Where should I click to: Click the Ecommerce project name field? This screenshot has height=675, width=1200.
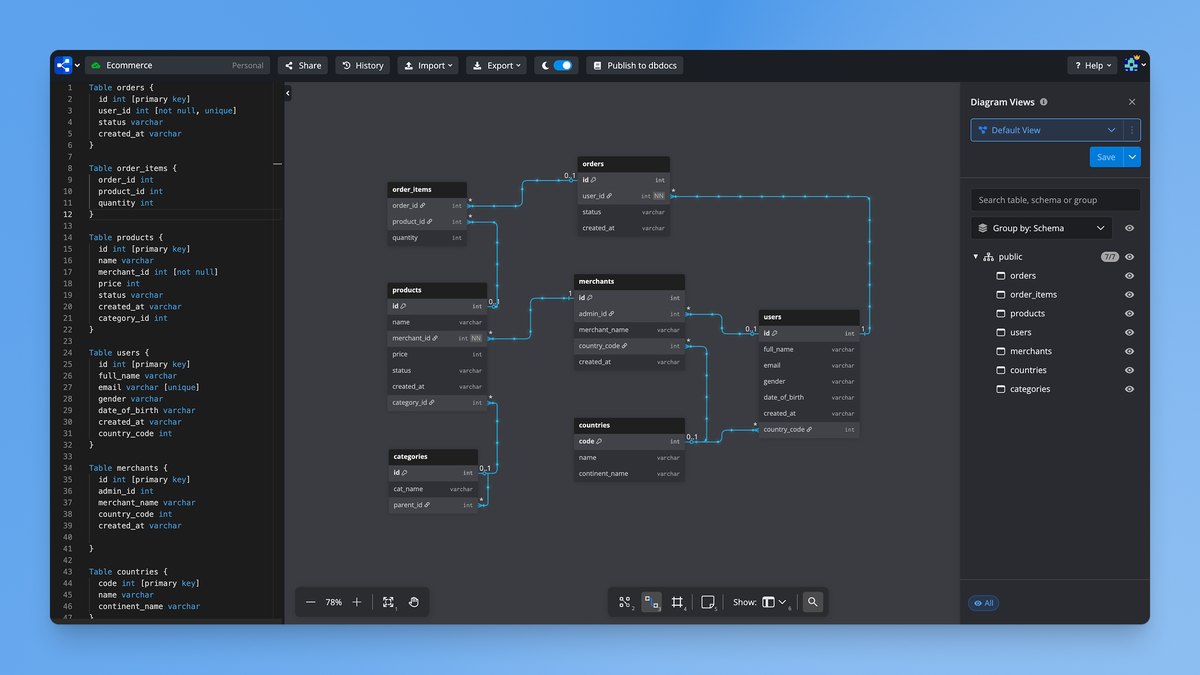177,65
